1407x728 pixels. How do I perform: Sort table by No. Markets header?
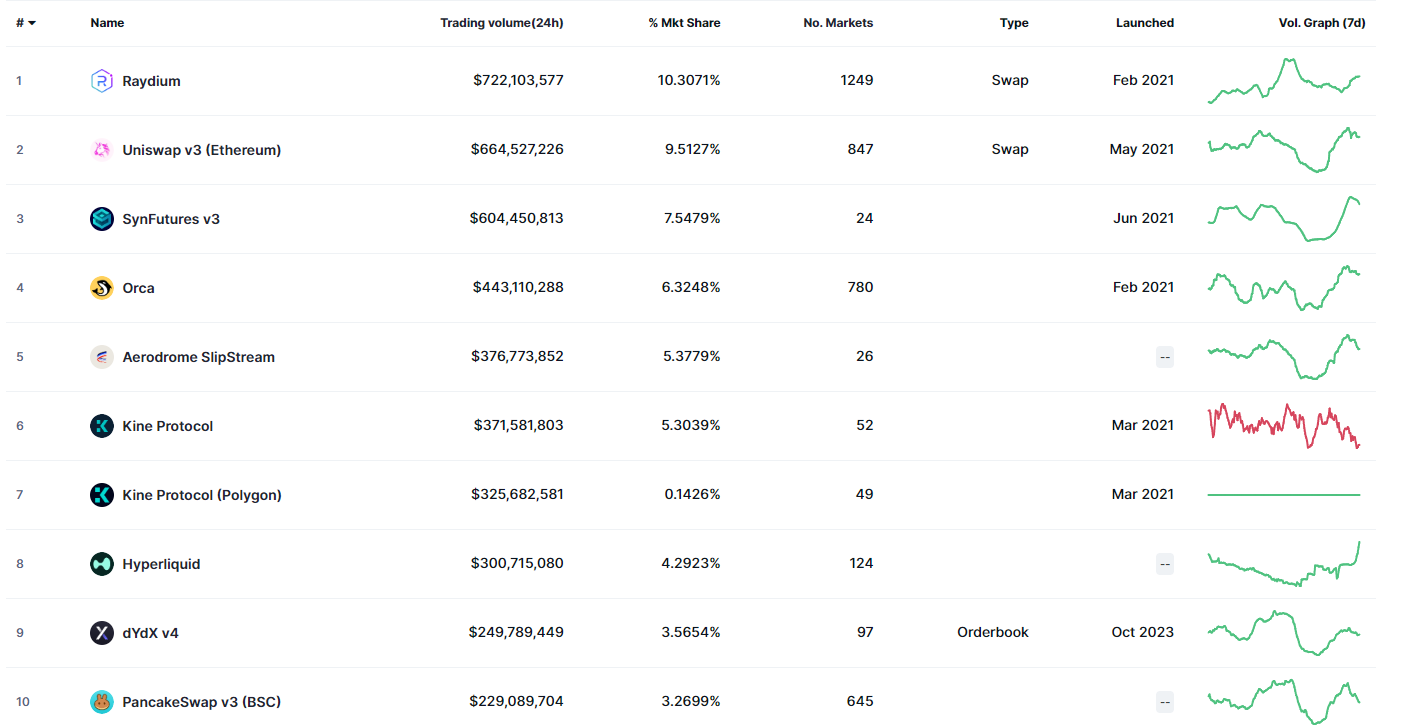tap(838, 23)
